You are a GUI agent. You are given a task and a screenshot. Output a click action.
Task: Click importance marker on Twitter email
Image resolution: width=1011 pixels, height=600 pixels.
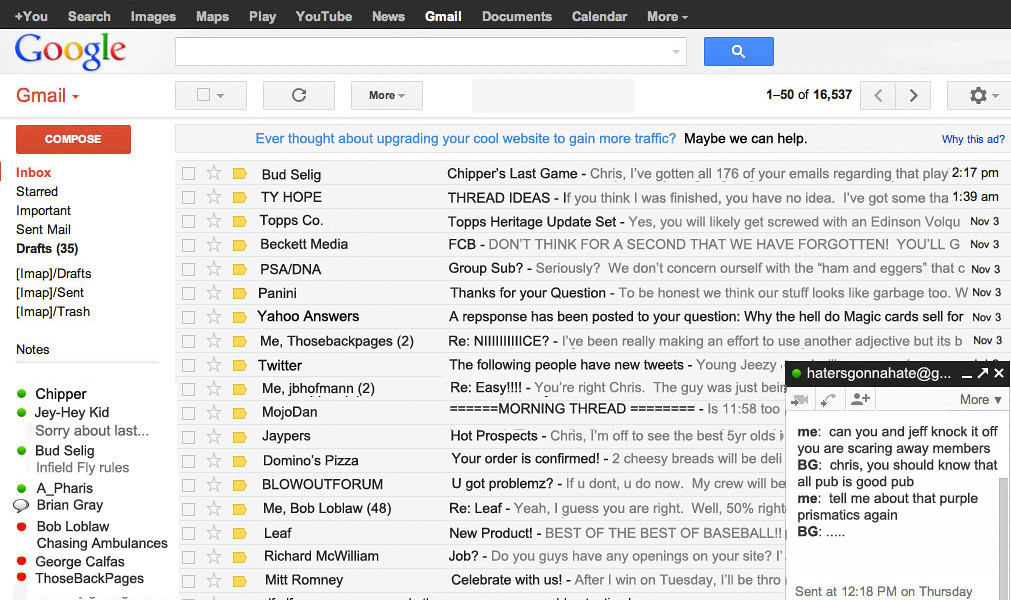click(239, 365)
